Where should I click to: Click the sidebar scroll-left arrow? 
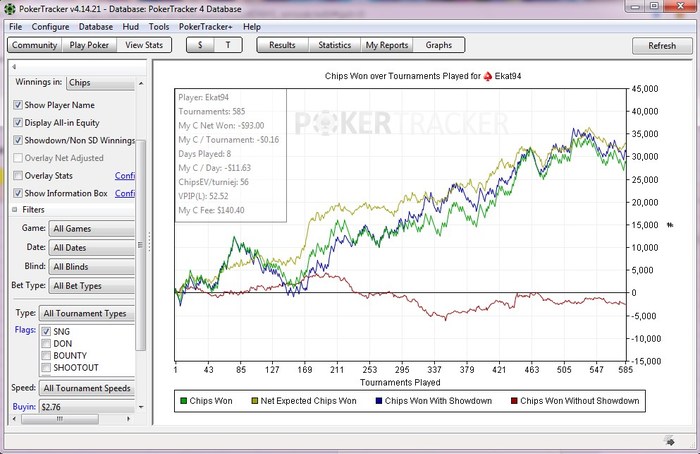(x=14, y=419)
